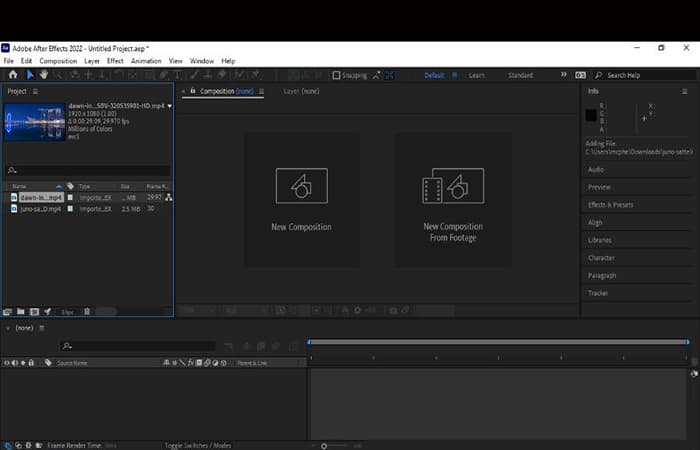Open the Composition menu

(58, 61)
